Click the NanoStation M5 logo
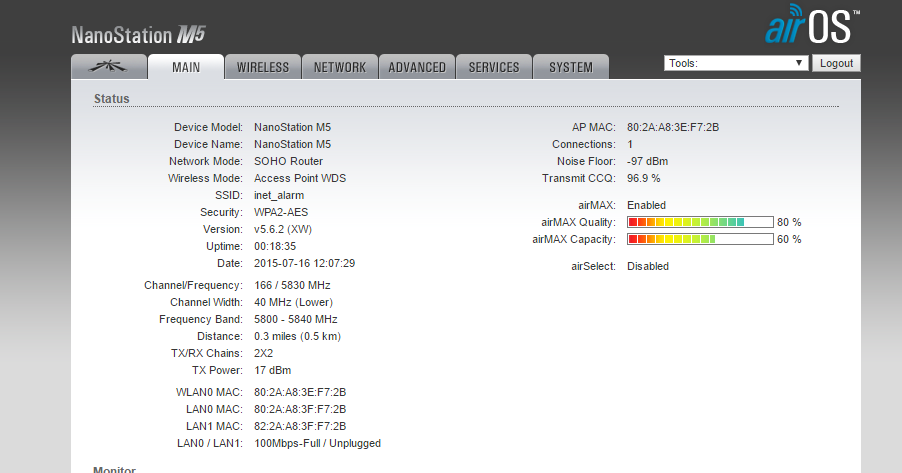The image size is (902, 473). click(138, 35)
